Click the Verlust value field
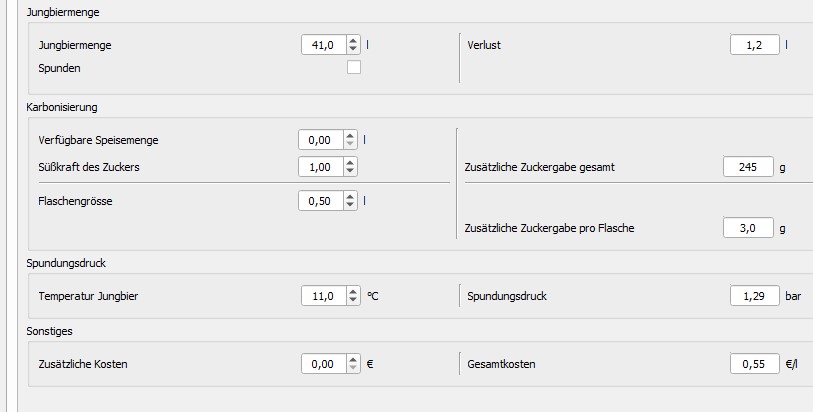 point(754,45)
